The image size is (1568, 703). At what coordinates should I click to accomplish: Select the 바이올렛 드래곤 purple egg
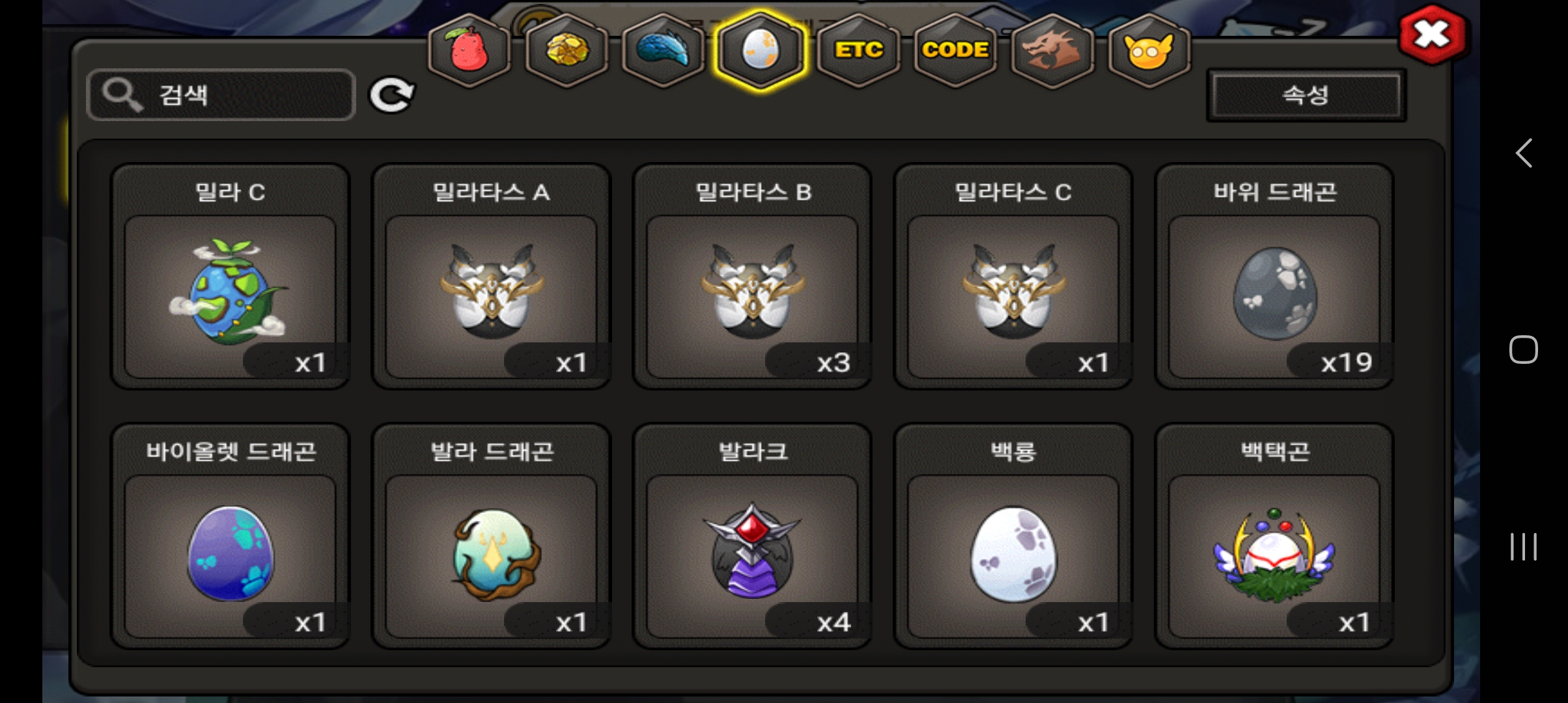click(231, 536)
